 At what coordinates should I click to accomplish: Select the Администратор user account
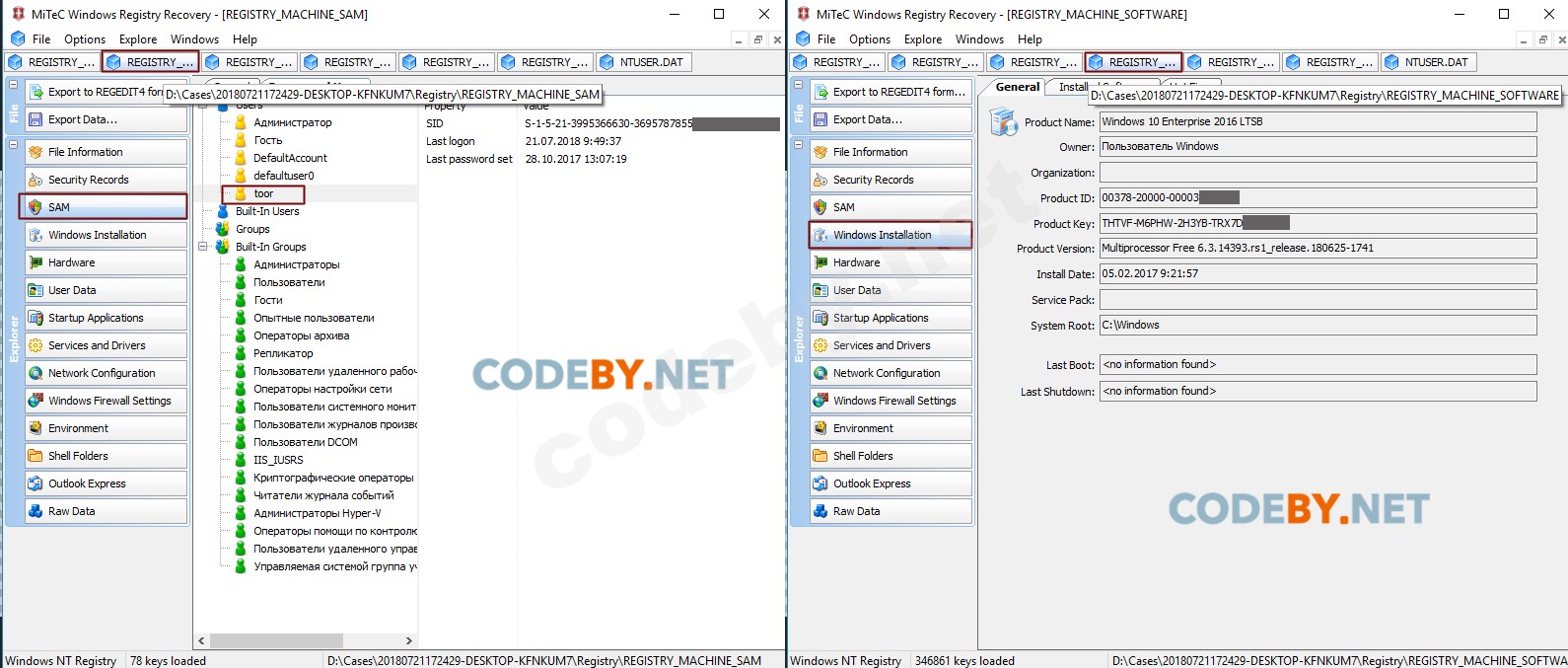(x=293, y=122)
